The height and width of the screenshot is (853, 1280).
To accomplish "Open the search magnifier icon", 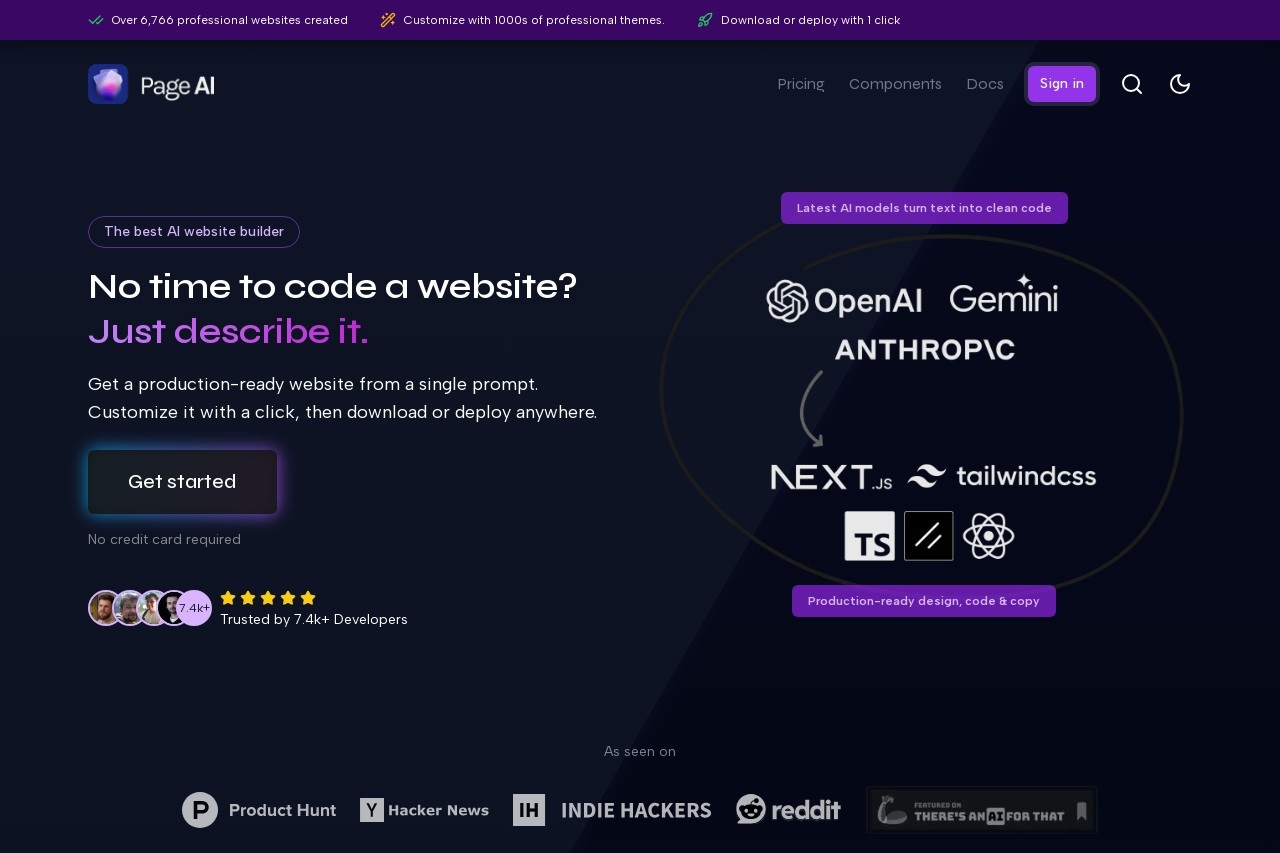I will 1132,84.
